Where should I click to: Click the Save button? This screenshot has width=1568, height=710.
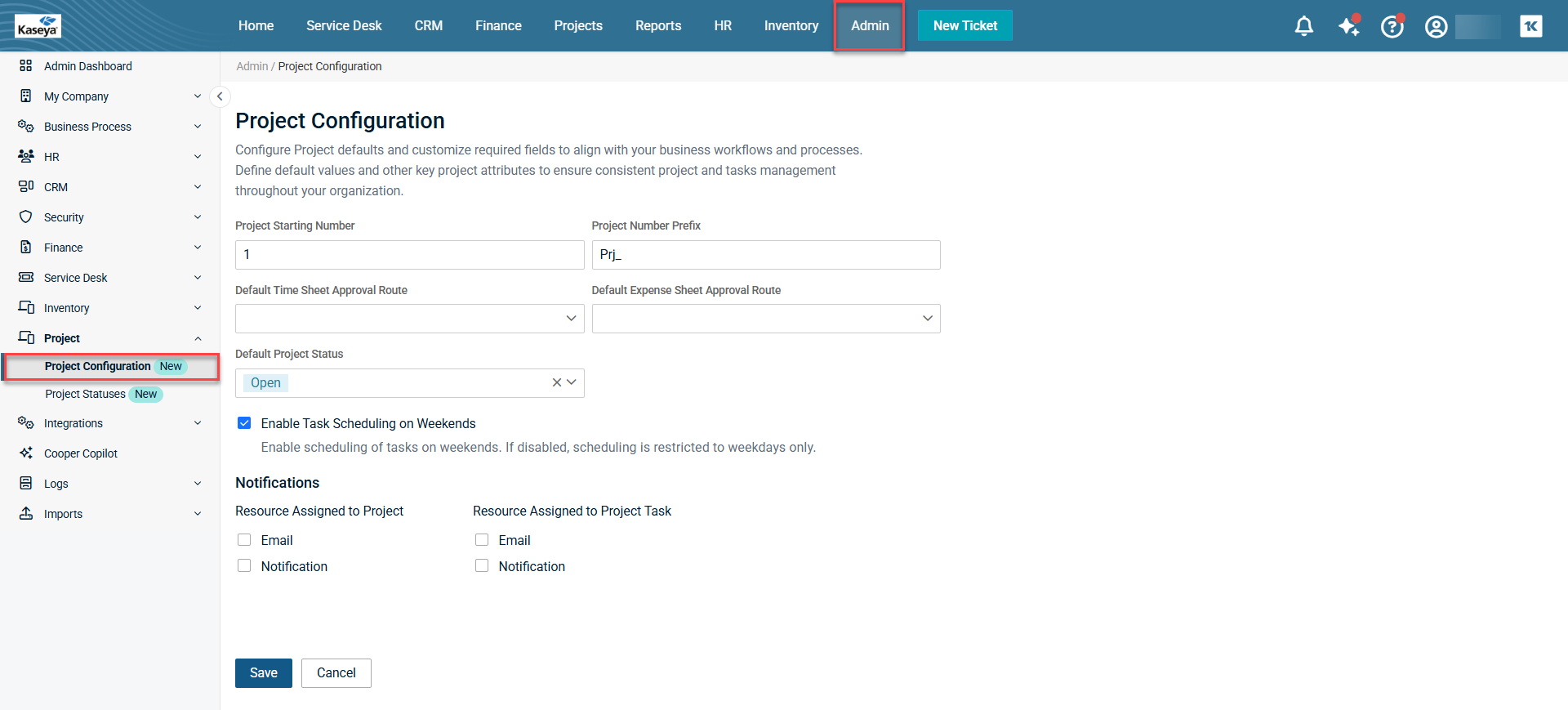263,673
